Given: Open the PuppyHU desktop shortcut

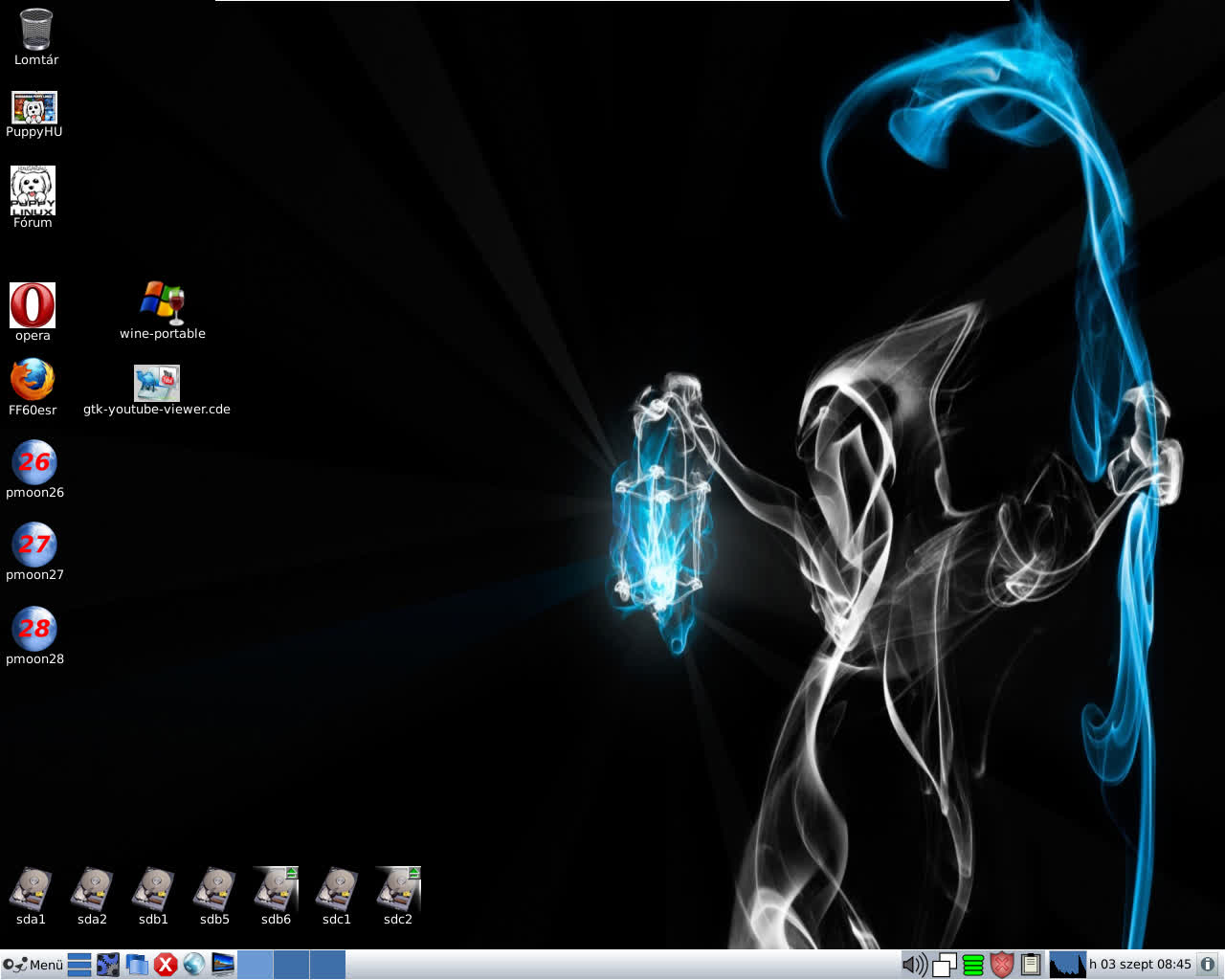Looking at the screenshot, I should pos(33,107).
